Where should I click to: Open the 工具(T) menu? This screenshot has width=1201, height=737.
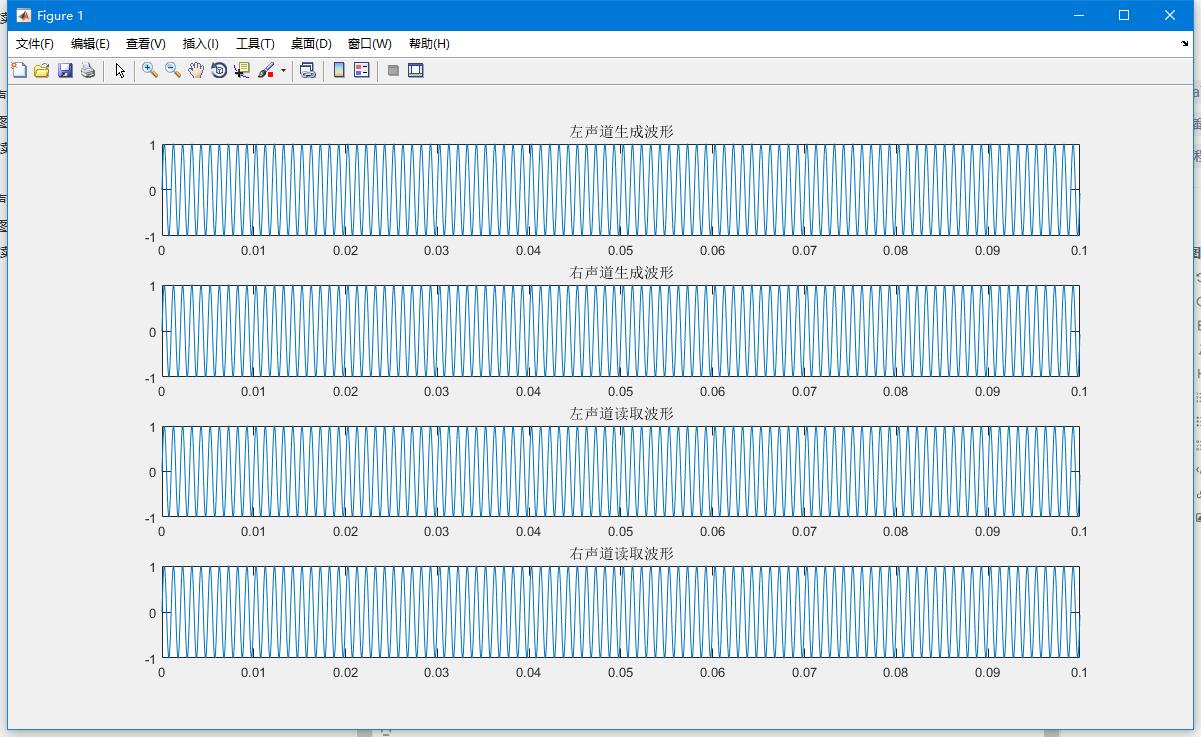click(254, 44)
